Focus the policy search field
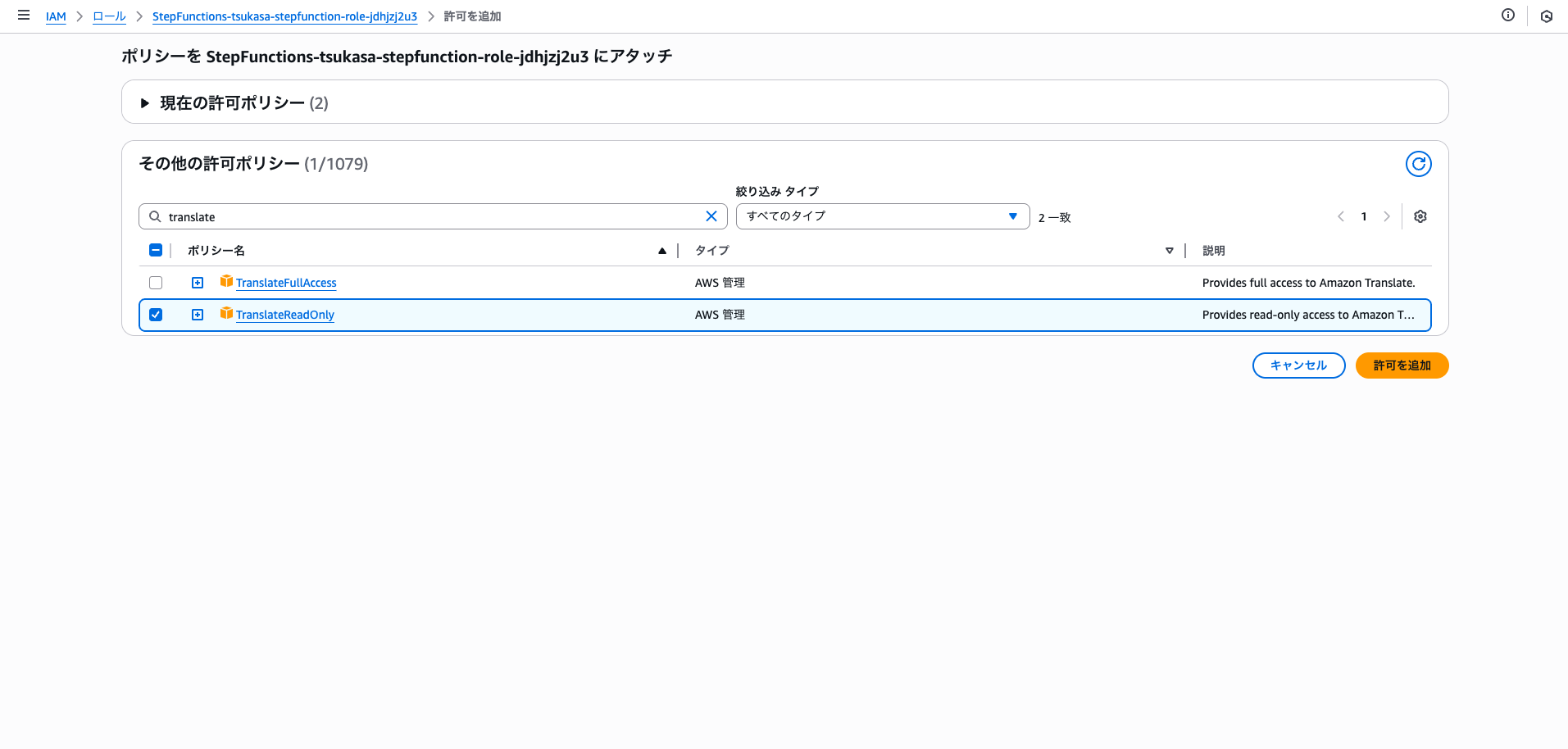This screenshot has width=1568, height=749. click(x=433, y=216)
